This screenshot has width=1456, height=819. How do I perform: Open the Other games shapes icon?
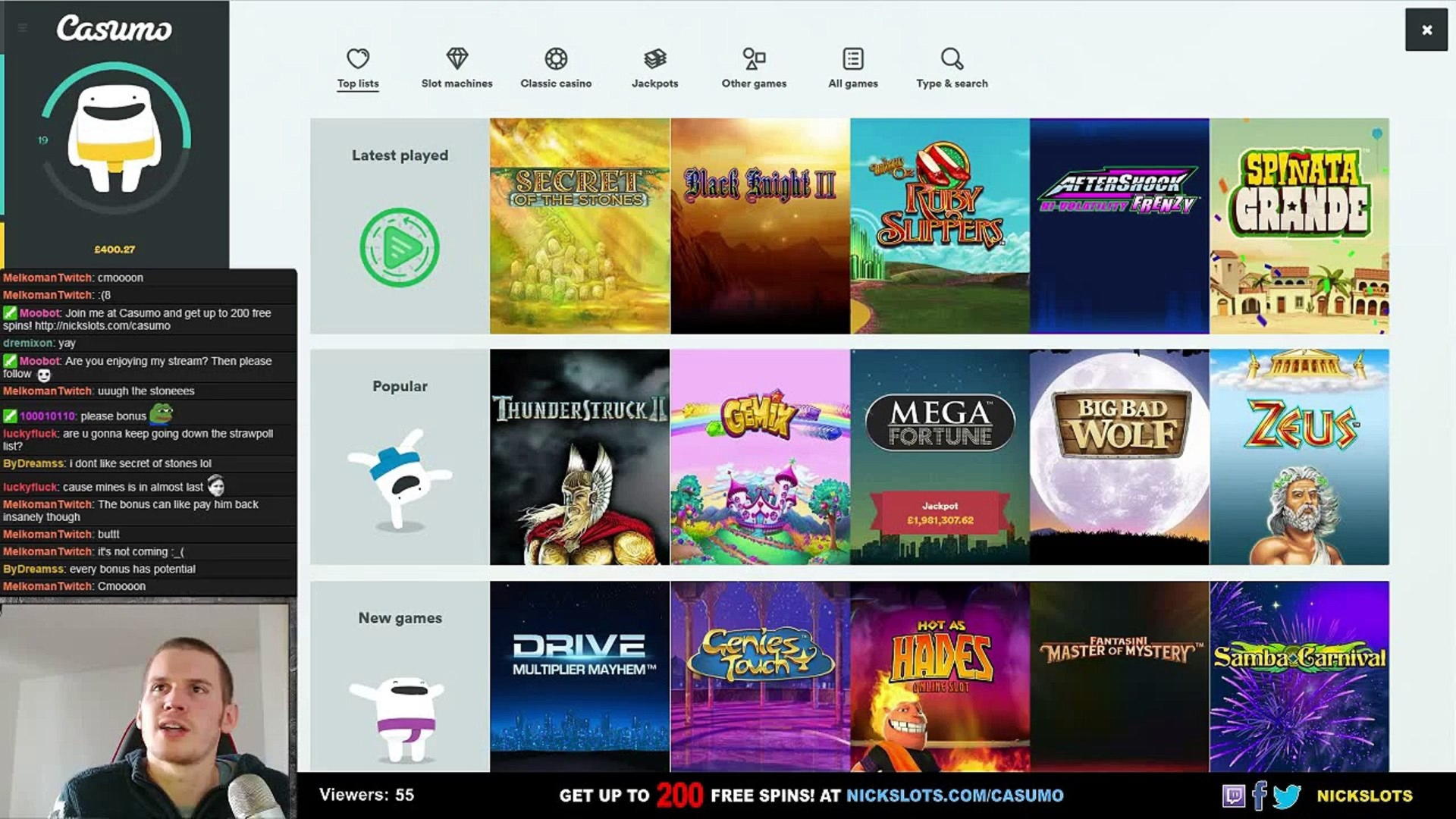754,58
